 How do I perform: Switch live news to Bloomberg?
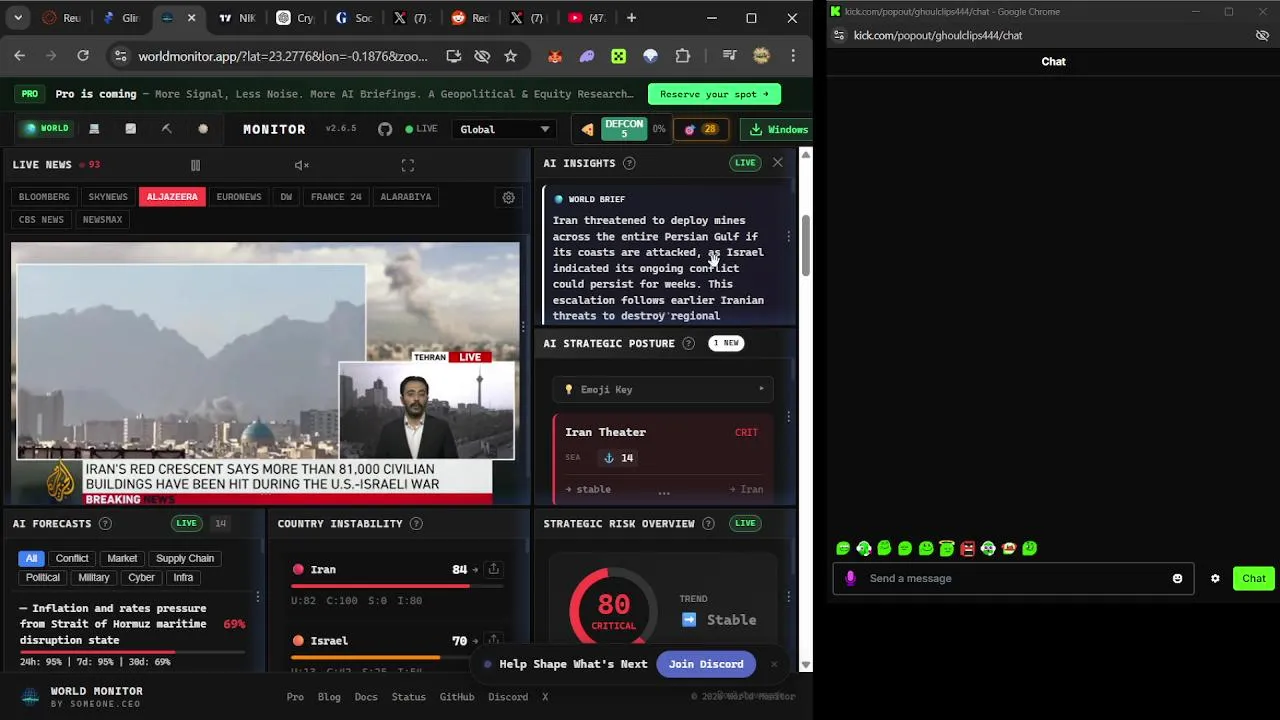click(x=44, y=197)
